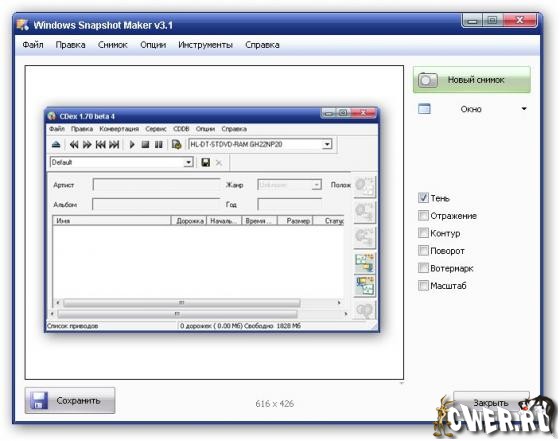Image resolution: width=560 pixels, height=441 pixels.
Task: Click the Новый снимок button
Action: coord(471,80)
